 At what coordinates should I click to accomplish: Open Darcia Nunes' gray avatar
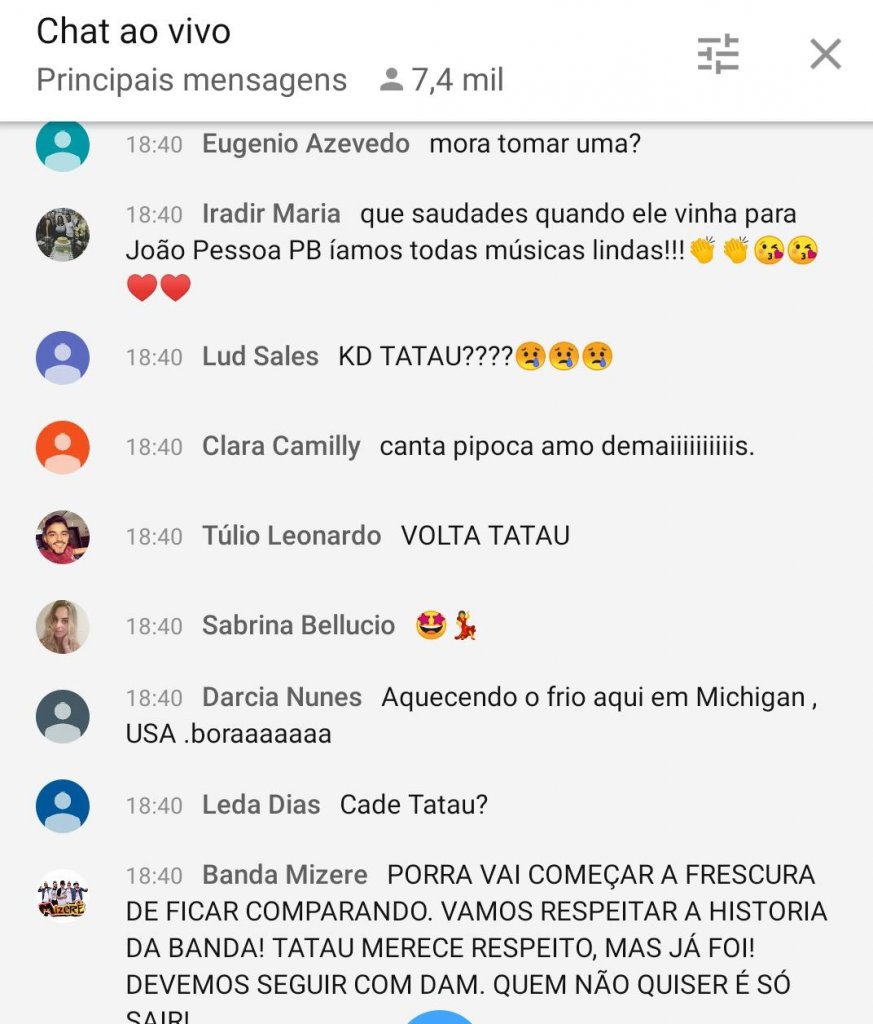63,716
